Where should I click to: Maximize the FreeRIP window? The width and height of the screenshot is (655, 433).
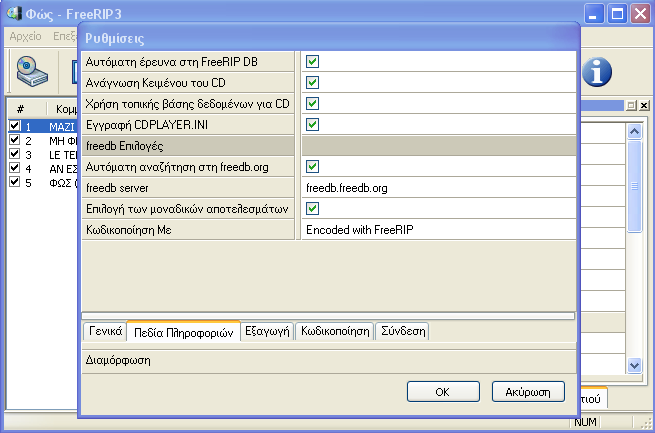[x=617, y=14]
